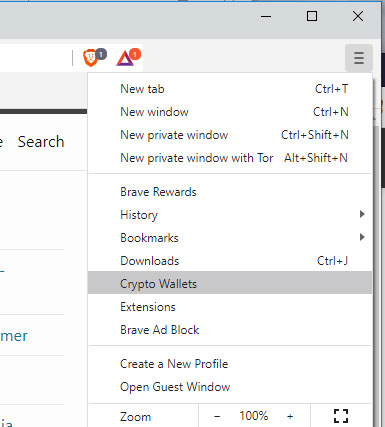Close the browser window

358,16
